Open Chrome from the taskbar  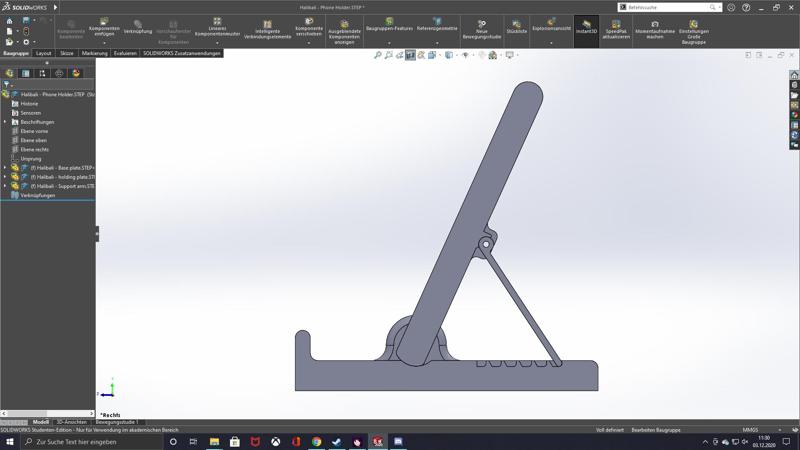[x=316, y=442]
